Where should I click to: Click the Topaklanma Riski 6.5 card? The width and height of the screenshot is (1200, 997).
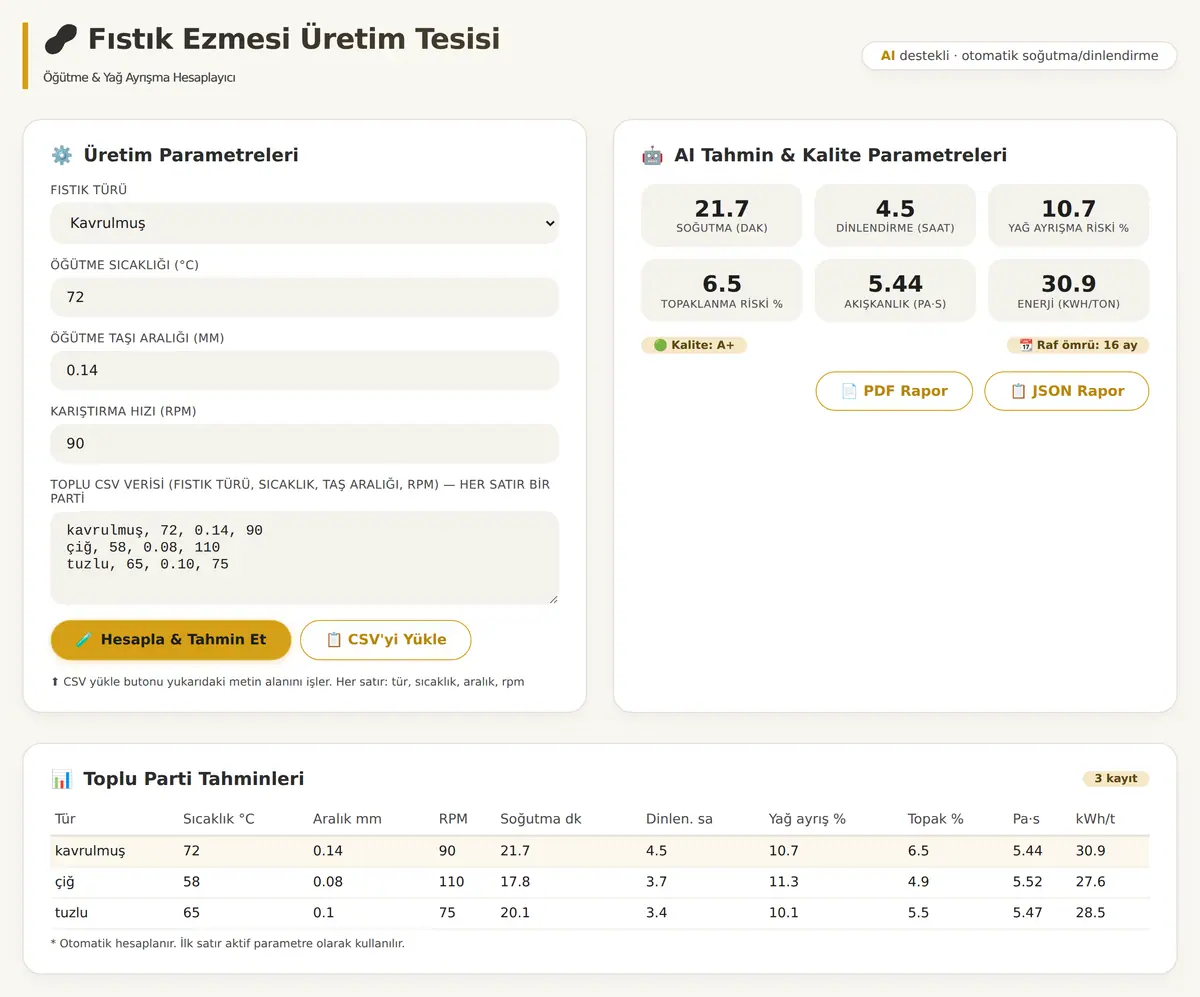coord(722,290)
